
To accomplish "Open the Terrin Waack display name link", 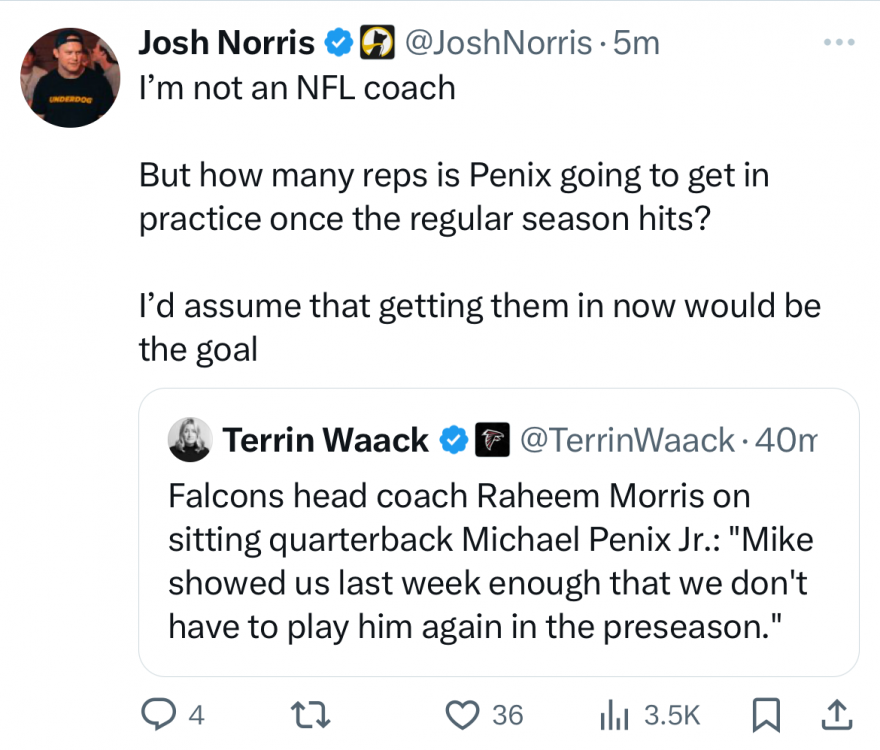I will 325,440.
